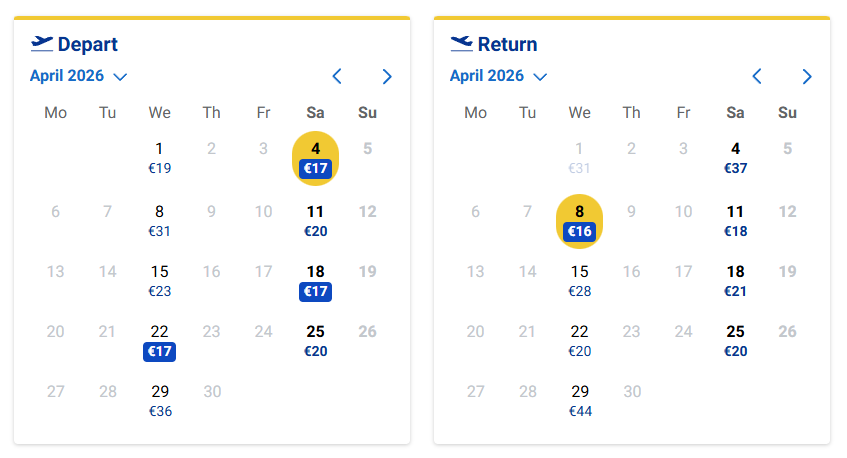
Task: Pick depart date April 1 at €19
Action: coord(160,158)
